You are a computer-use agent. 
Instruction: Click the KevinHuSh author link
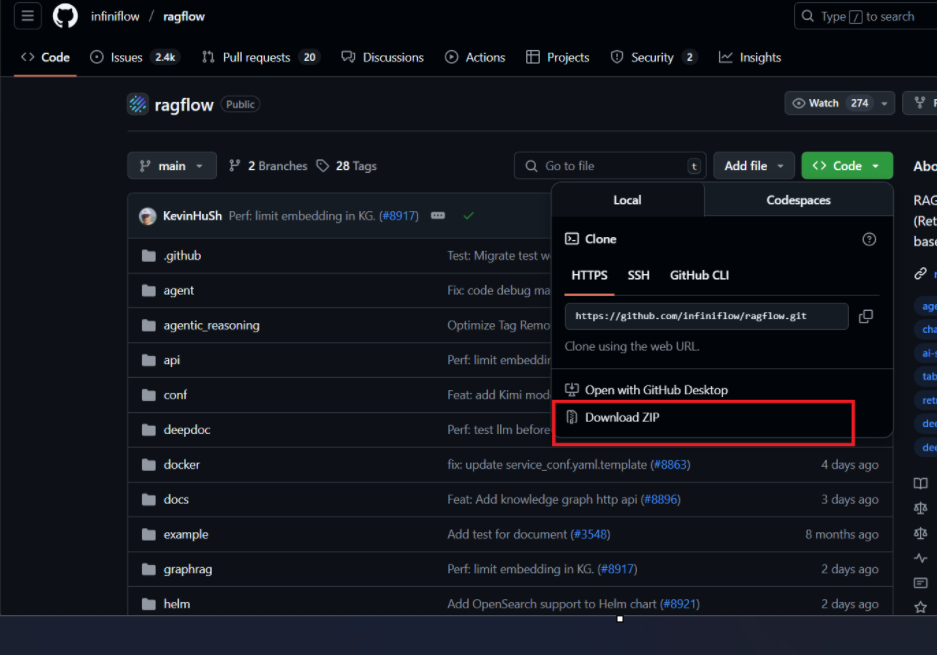(x=192, y=216)
